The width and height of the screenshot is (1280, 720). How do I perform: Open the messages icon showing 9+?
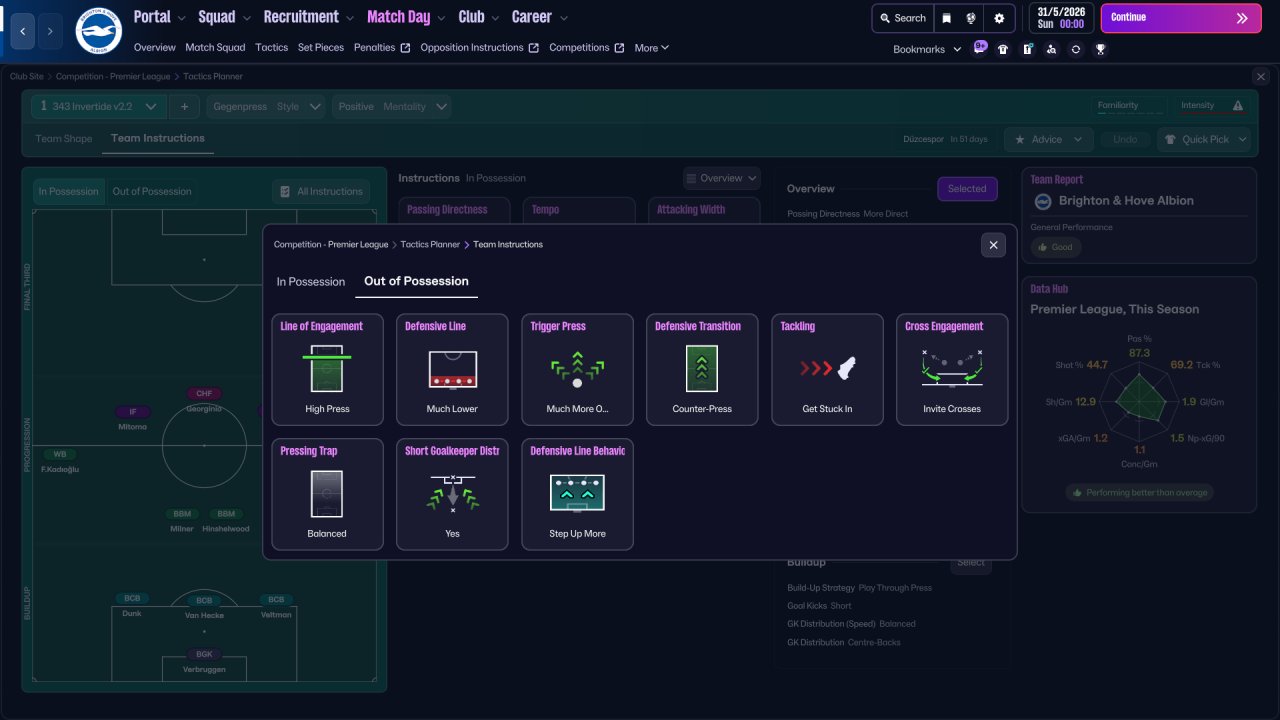[x=980, y=49]
